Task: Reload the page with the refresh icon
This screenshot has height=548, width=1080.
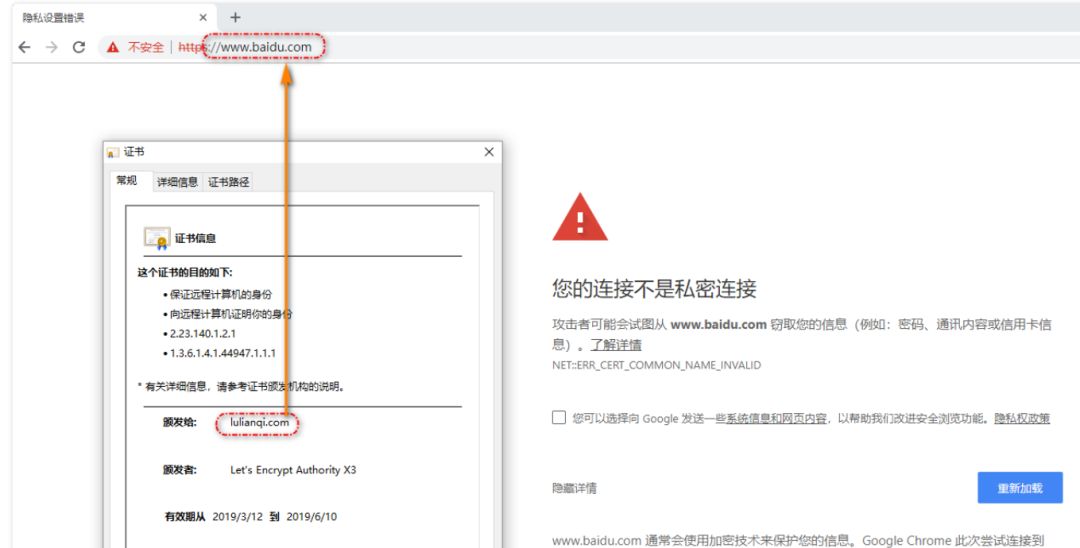Action: point(79,47)
